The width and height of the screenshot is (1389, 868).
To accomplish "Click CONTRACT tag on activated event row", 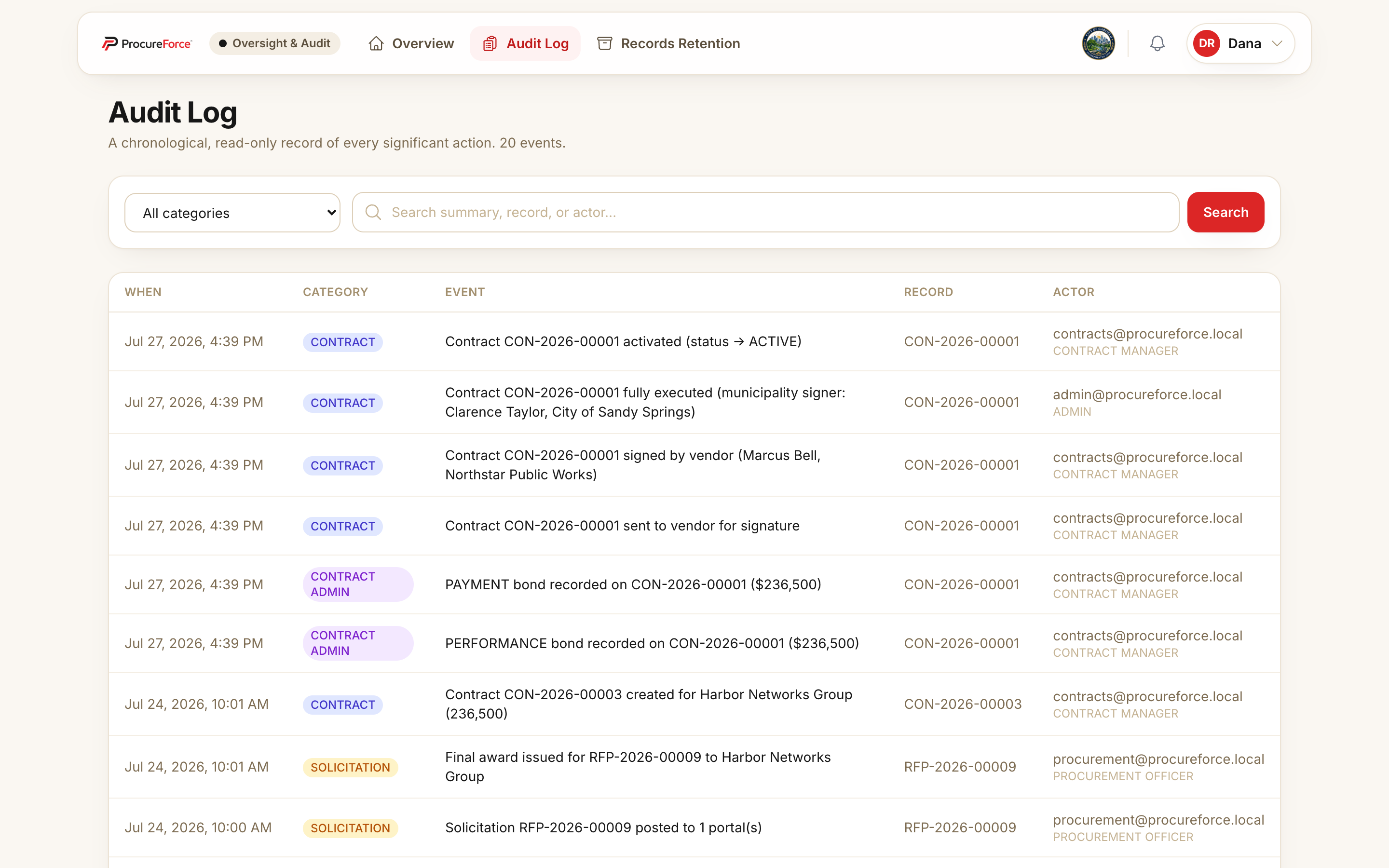I will pyautogui.click(x=342, y=342).
